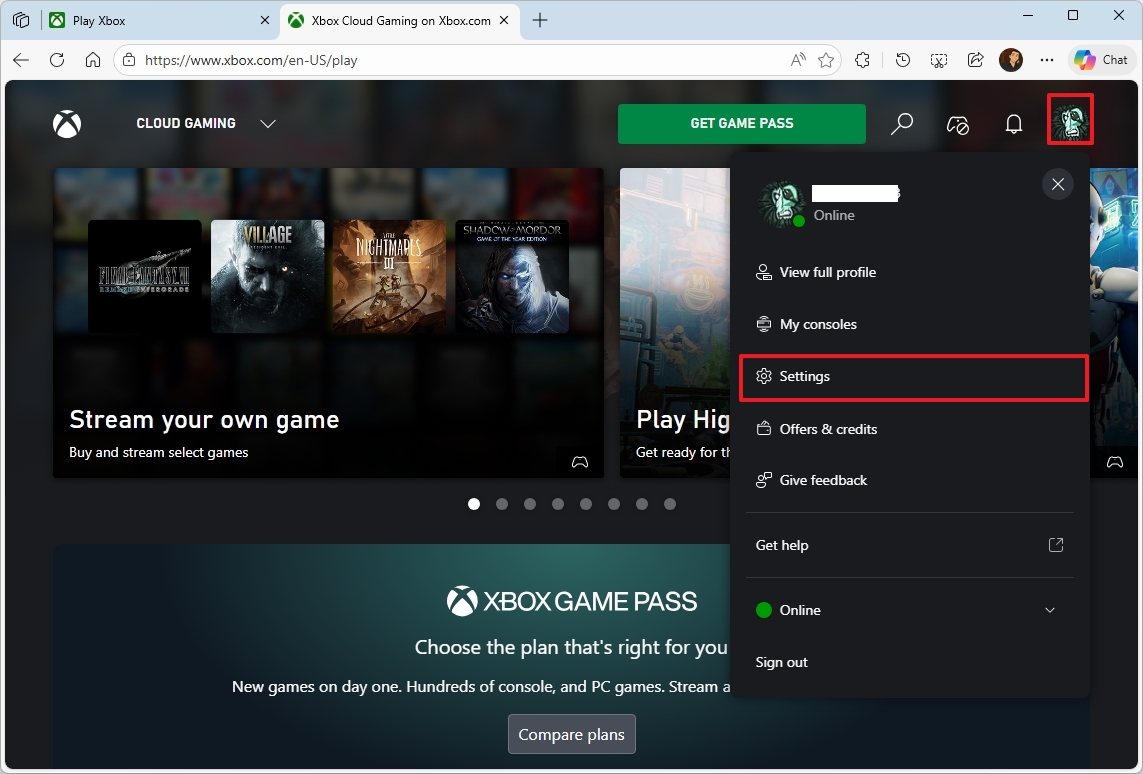This screenshot has width=1143, height=774.
Task: Go to sixth carousel slide dot
Action: 614,504
